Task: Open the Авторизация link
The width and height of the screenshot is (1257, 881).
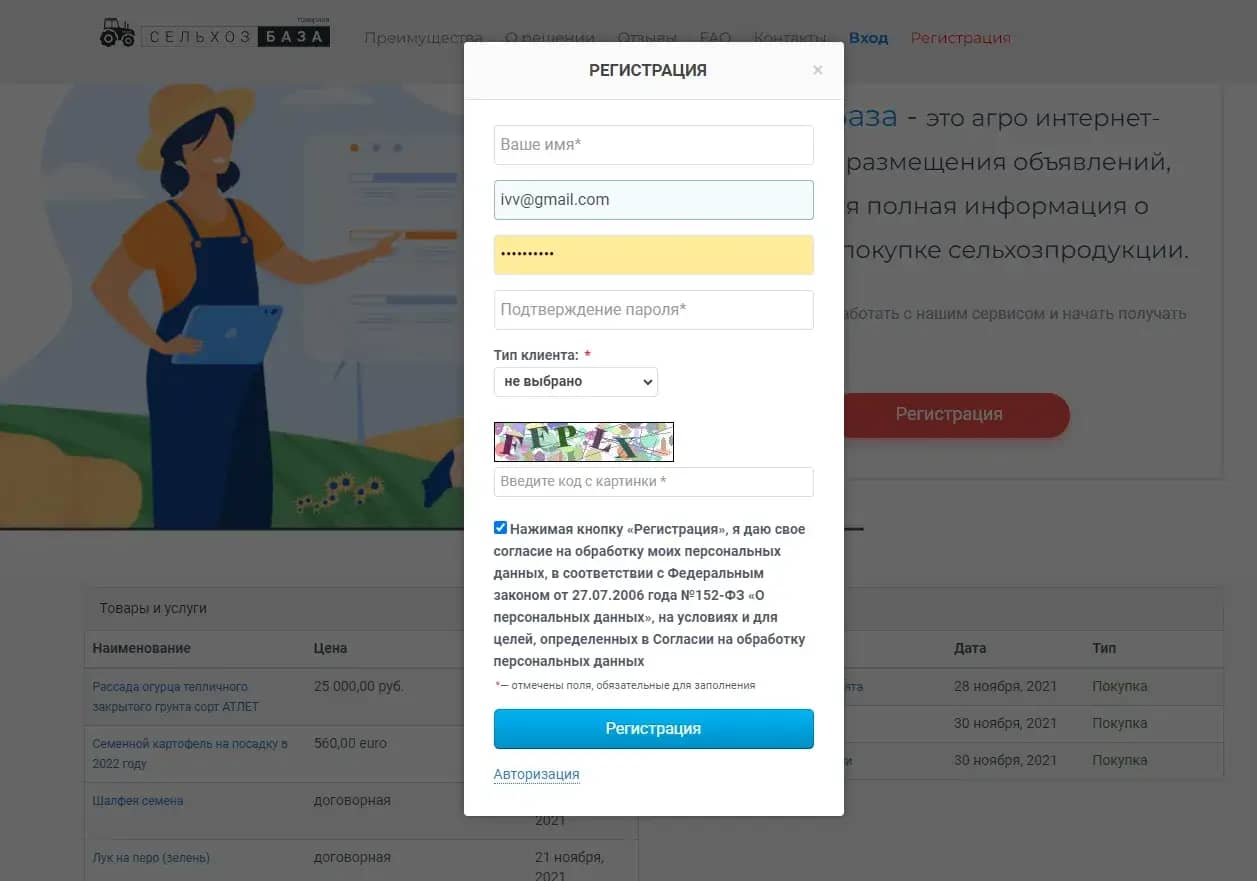Action: tap(536, 774)
